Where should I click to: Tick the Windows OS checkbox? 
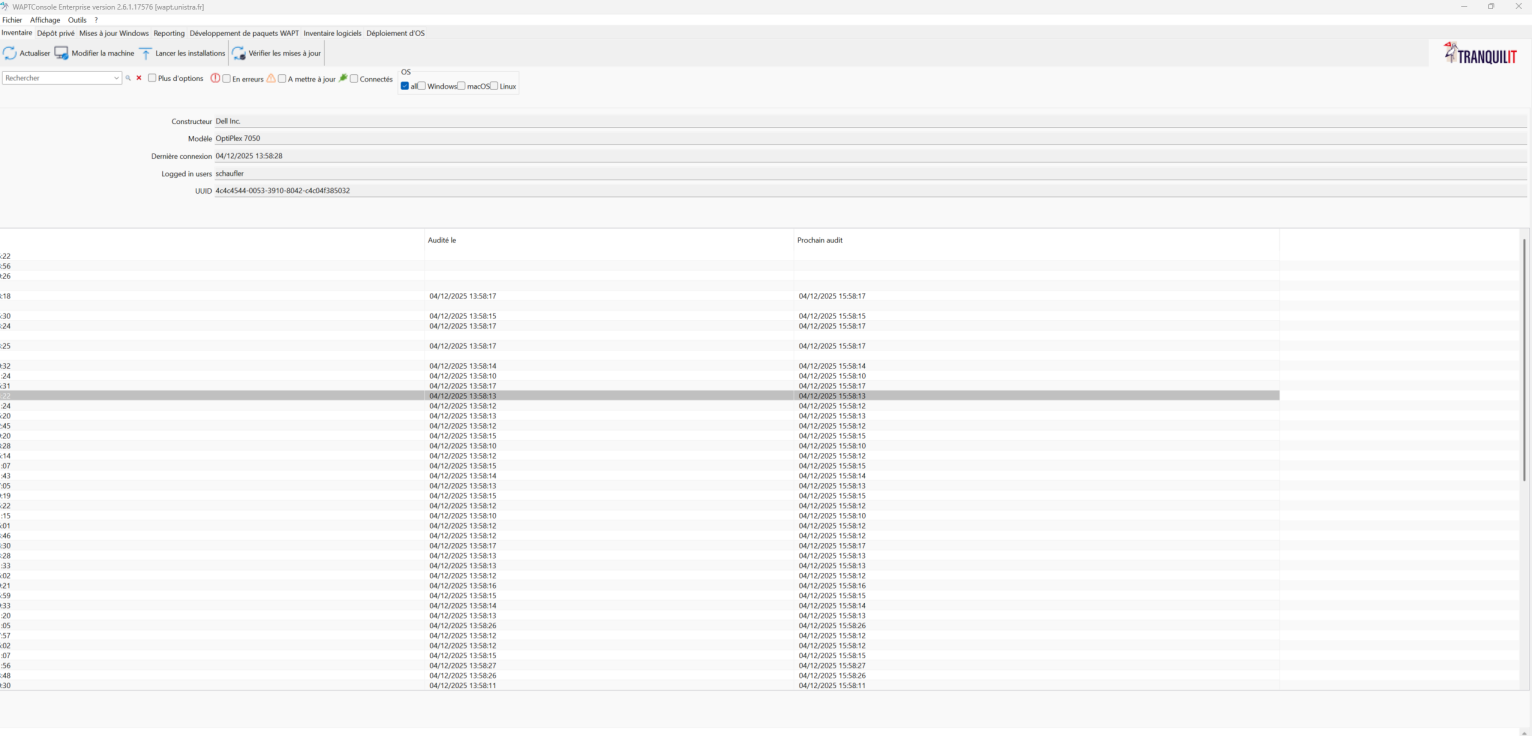[x=422, y=86]
